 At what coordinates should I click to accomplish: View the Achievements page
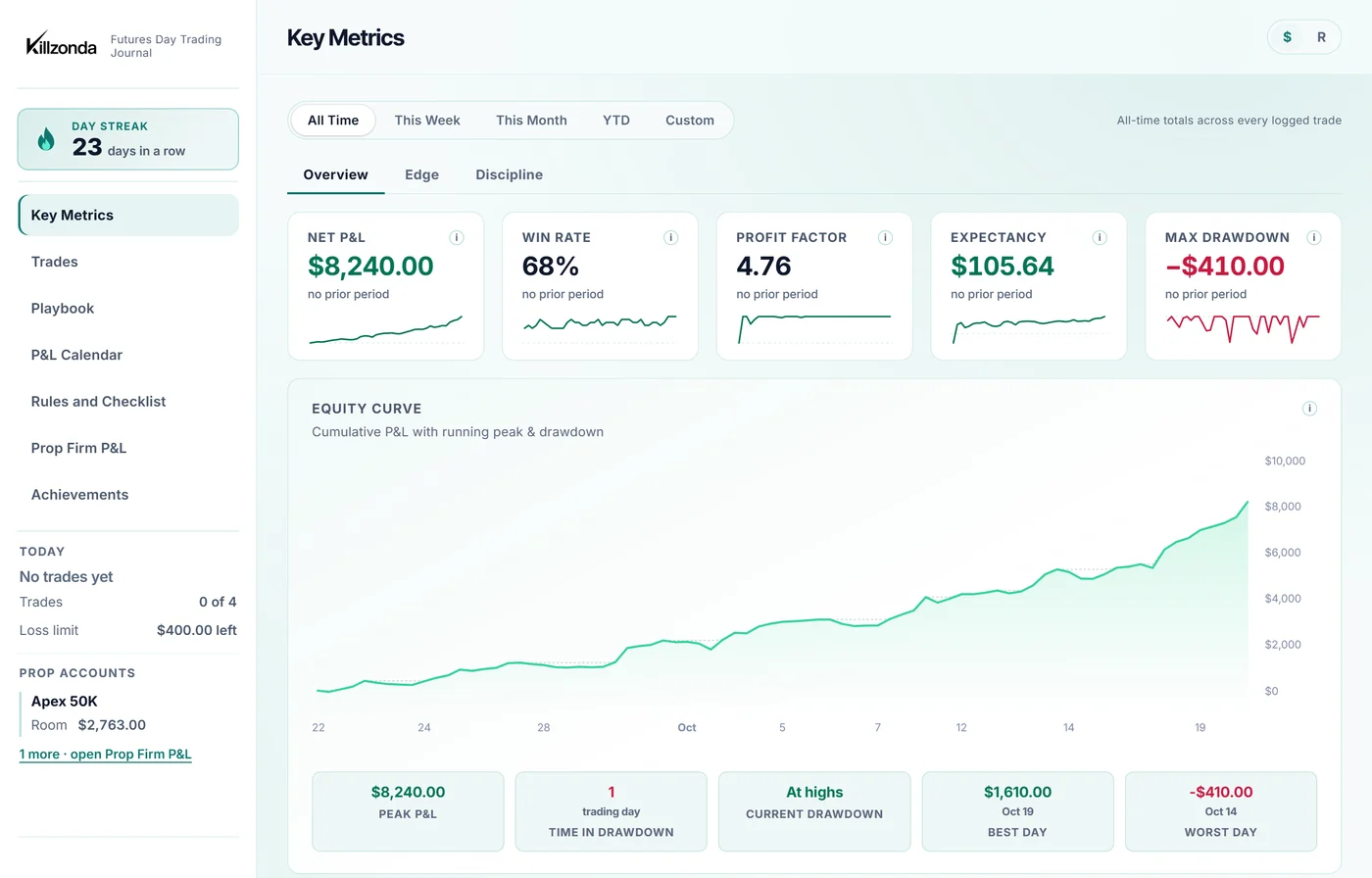128,495
